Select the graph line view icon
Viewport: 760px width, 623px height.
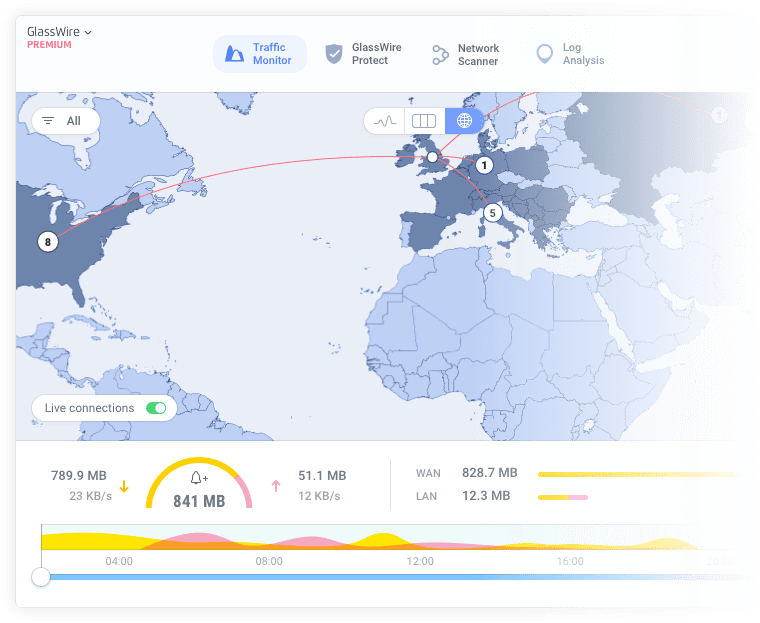coord(385,121)
